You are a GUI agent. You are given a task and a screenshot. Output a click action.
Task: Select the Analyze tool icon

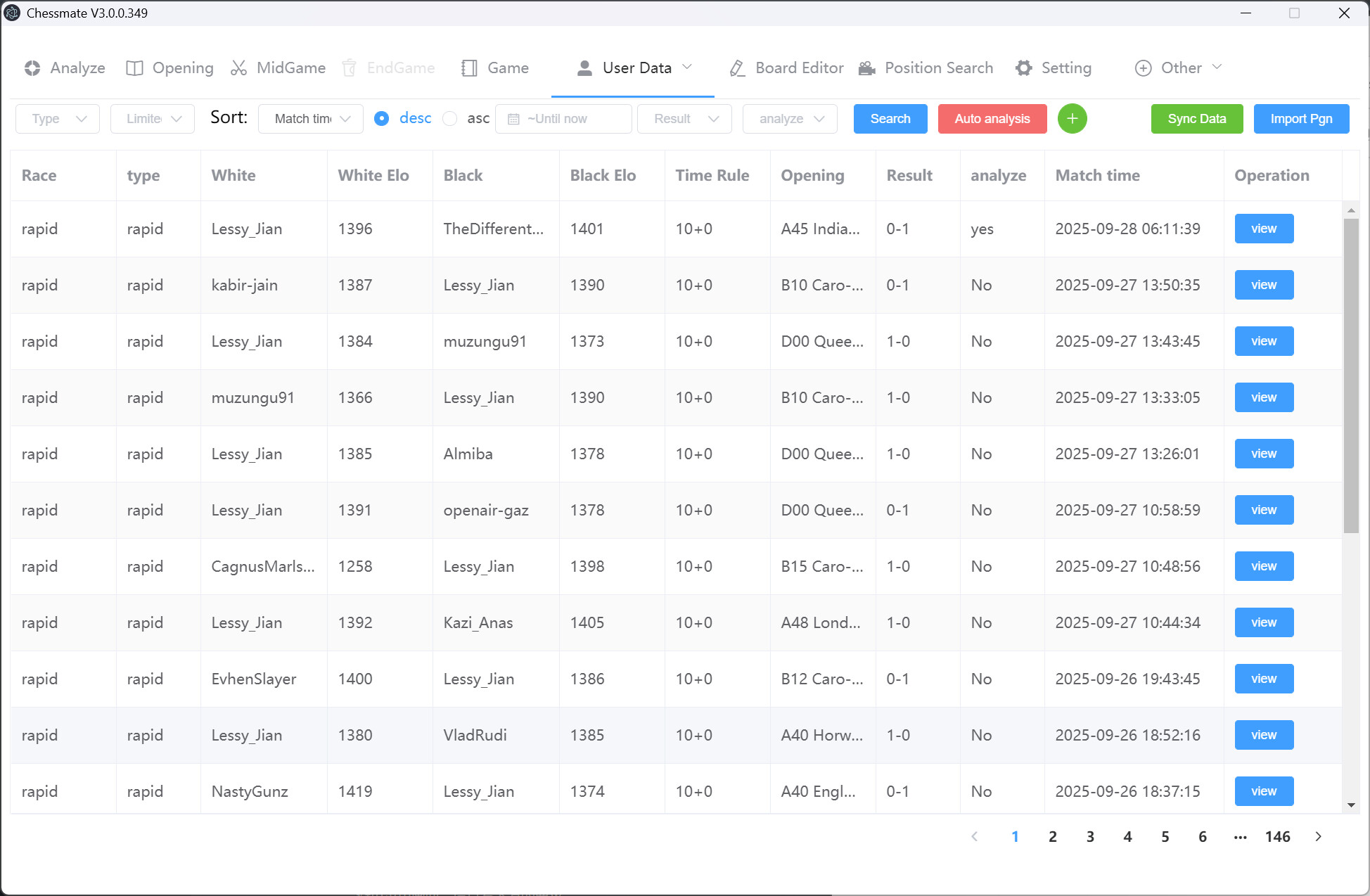[32, 68]
